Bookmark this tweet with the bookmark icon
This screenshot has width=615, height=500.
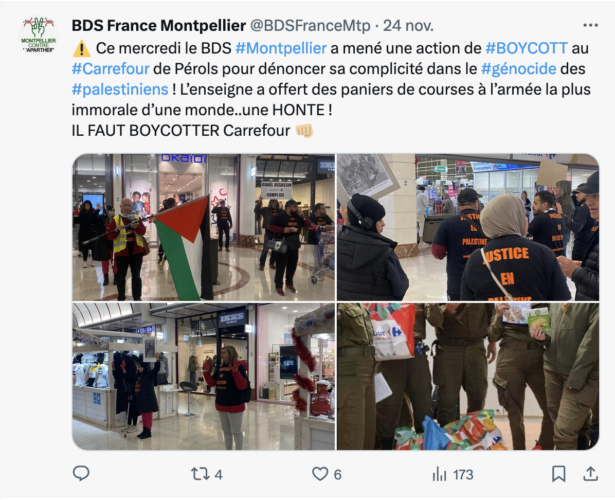pos(559,474)
